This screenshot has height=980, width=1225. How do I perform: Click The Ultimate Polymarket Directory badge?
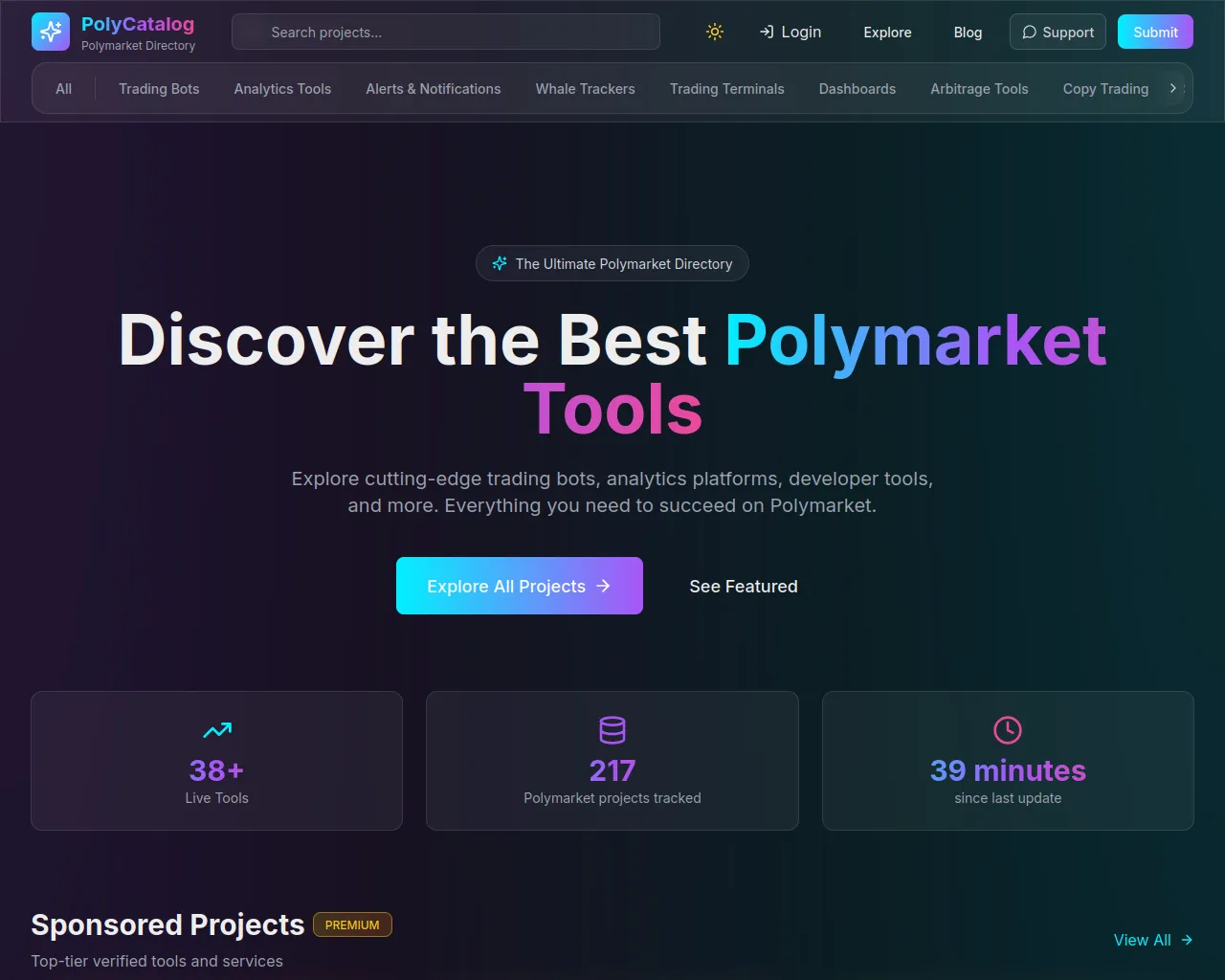click(612, 263)
